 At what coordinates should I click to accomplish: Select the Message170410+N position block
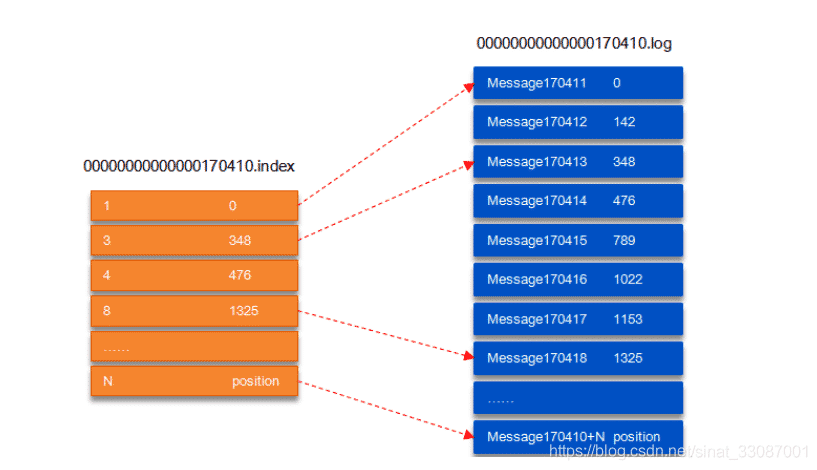(578, 437)
